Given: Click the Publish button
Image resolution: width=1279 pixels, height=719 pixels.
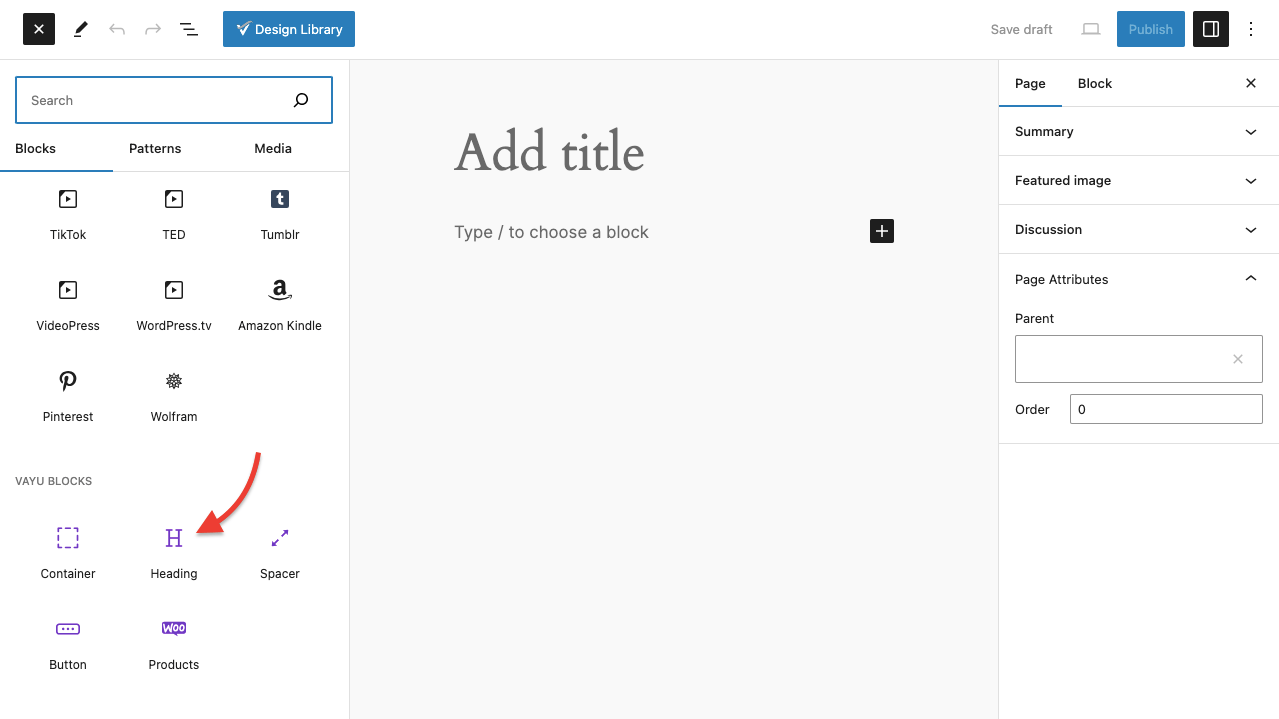Looking at the screenshot, I should pos(1150,29).
